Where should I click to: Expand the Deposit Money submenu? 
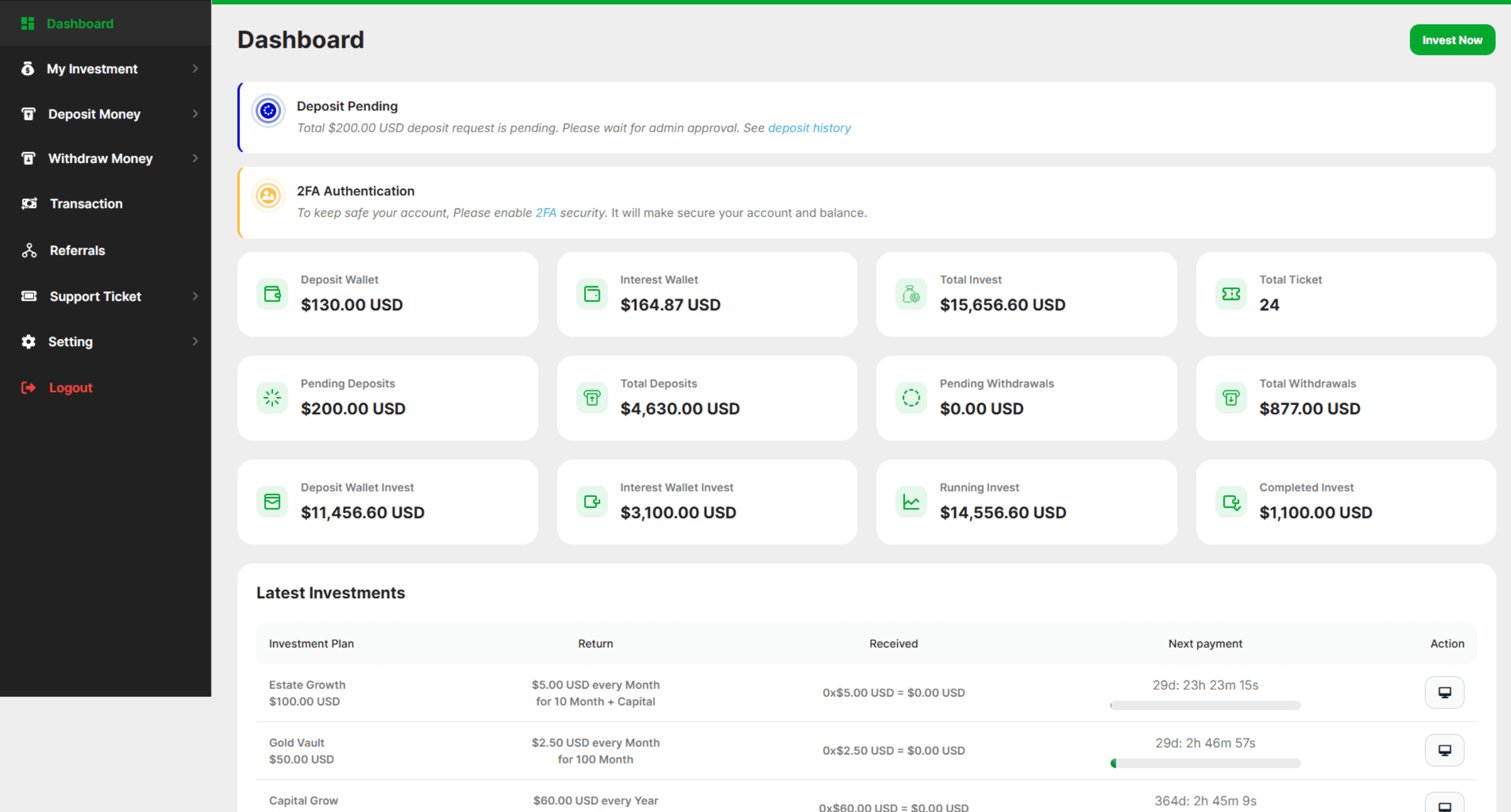[x=195, y=114]
